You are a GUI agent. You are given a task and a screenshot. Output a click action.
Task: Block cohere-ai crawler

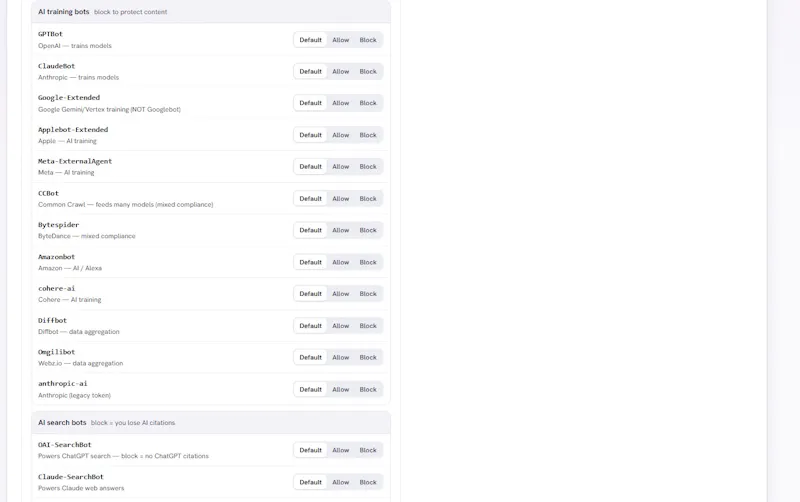pos(368,294)
